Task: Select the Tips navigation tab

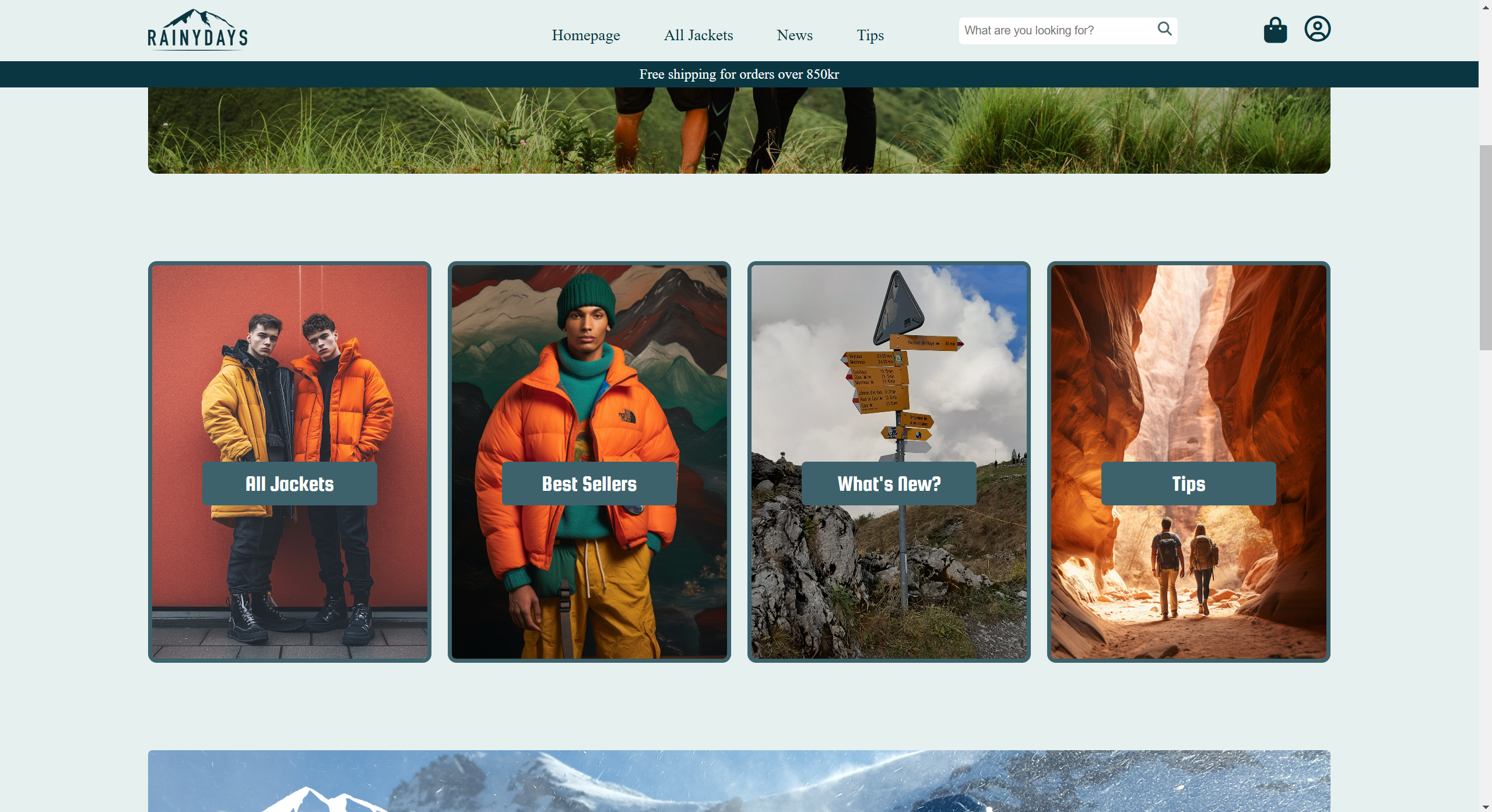Action: [x=870, y=34]
